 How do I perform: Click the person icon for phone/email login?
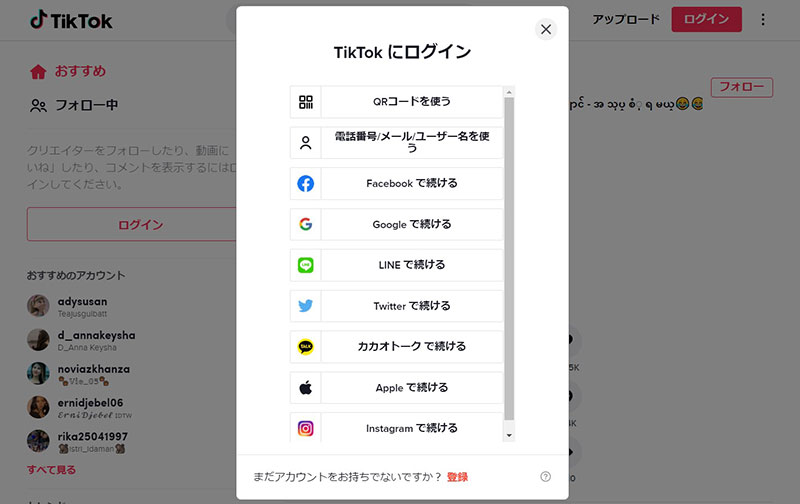tap(306, 143)
